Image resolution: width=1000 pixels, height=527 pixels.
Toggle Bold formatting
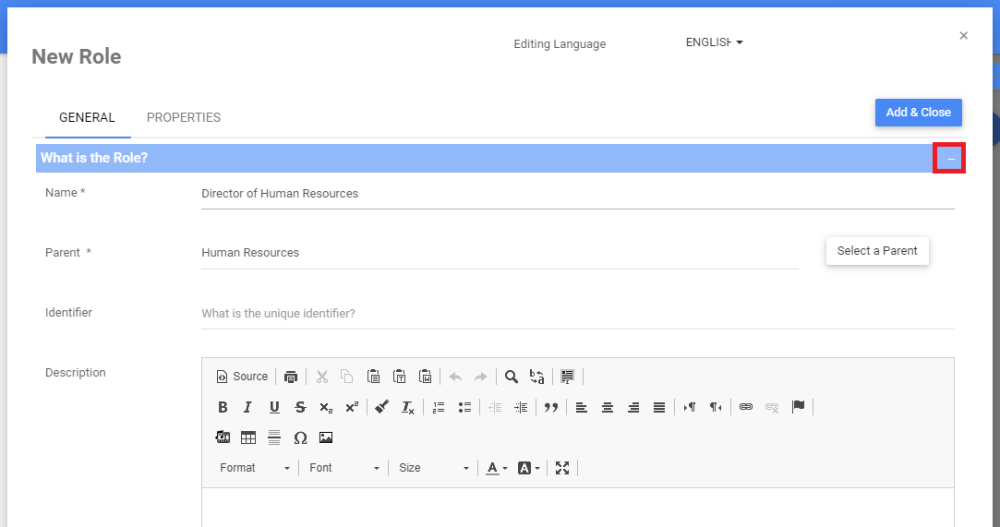tap(223, 407)
